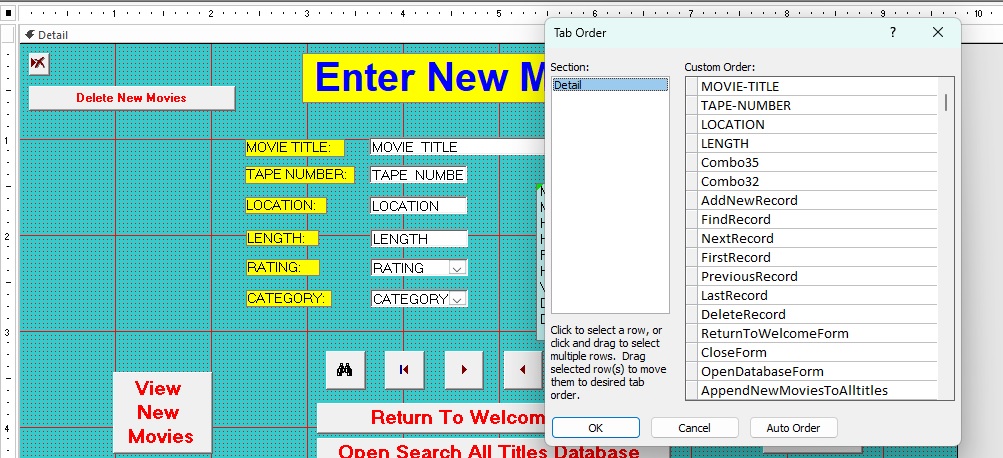The width and height of the screenshot is (1003, 458).
Task: Click the question mark help icon in Tab Order
Action: [x=893, y=32]
